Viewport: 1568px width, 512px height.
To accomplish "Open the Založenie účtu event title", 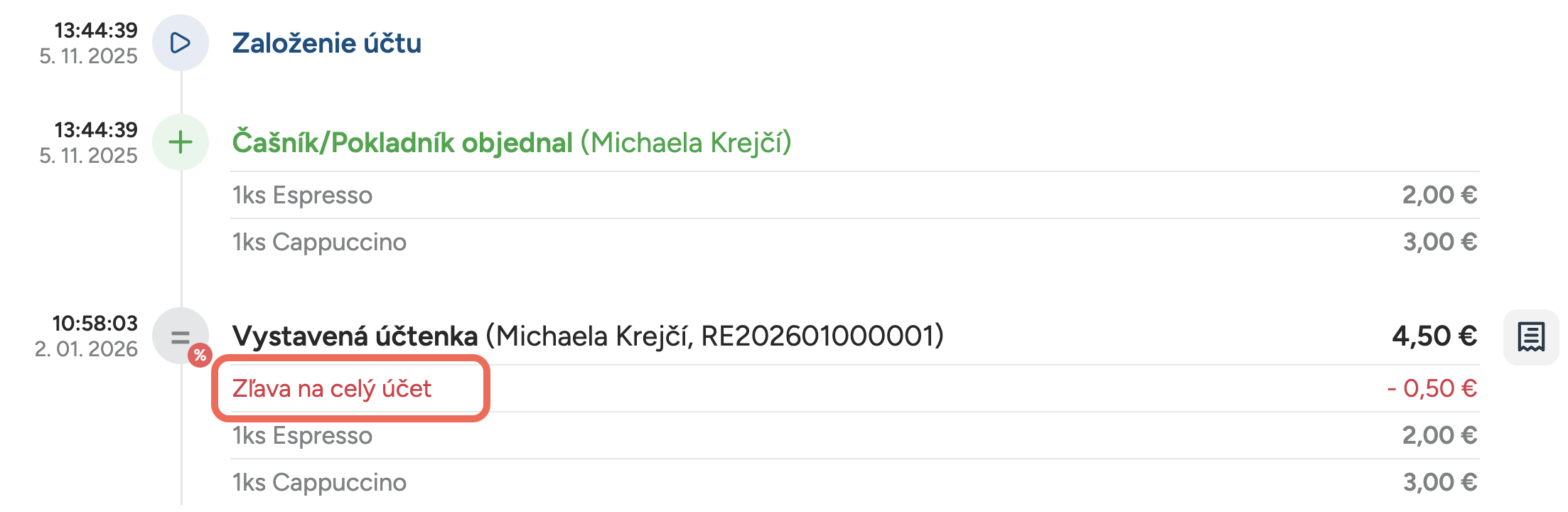I will [x=326, y=43].
